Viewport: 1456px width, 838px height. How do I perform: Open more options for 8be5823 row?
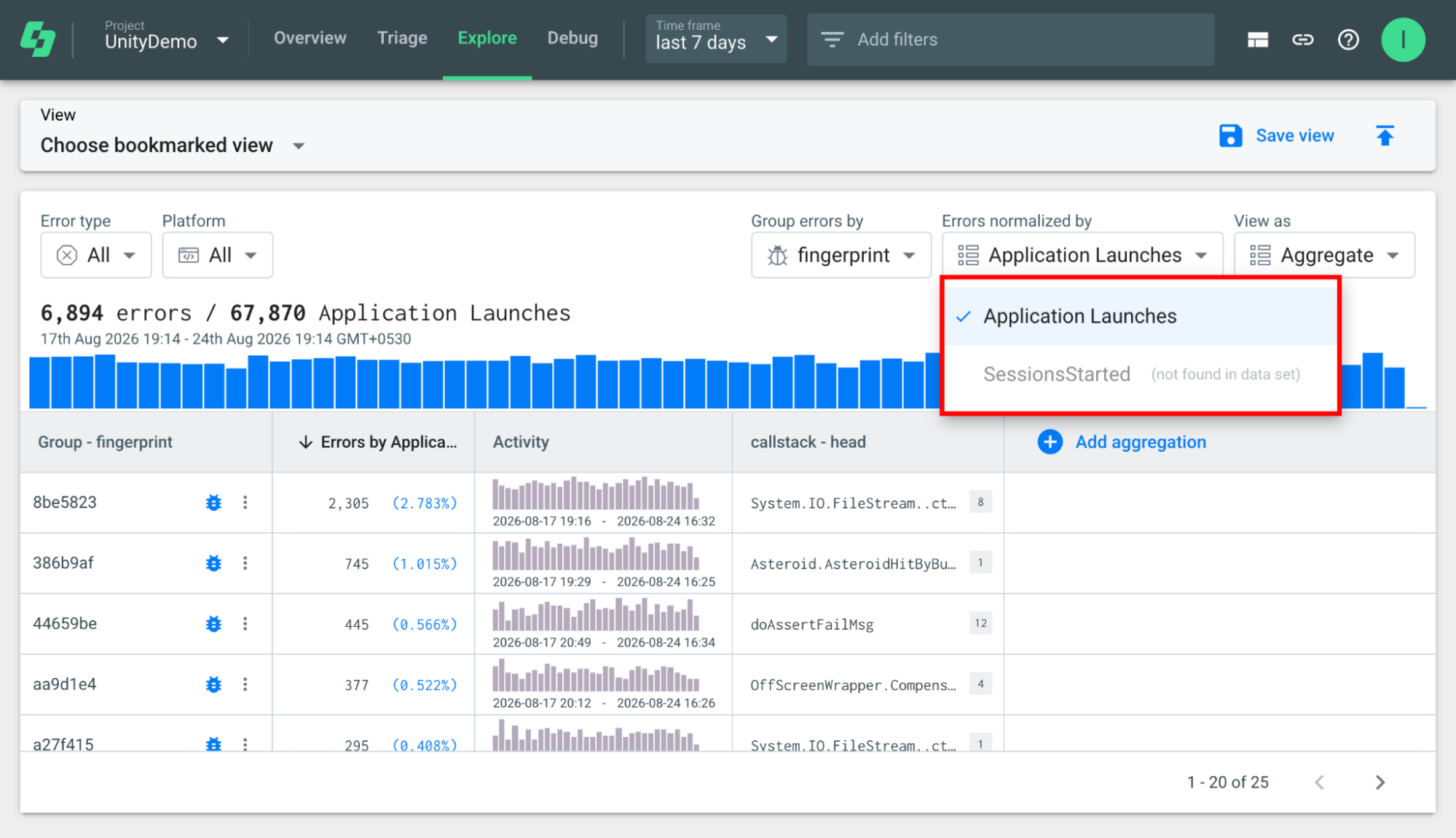coord(245,502)
